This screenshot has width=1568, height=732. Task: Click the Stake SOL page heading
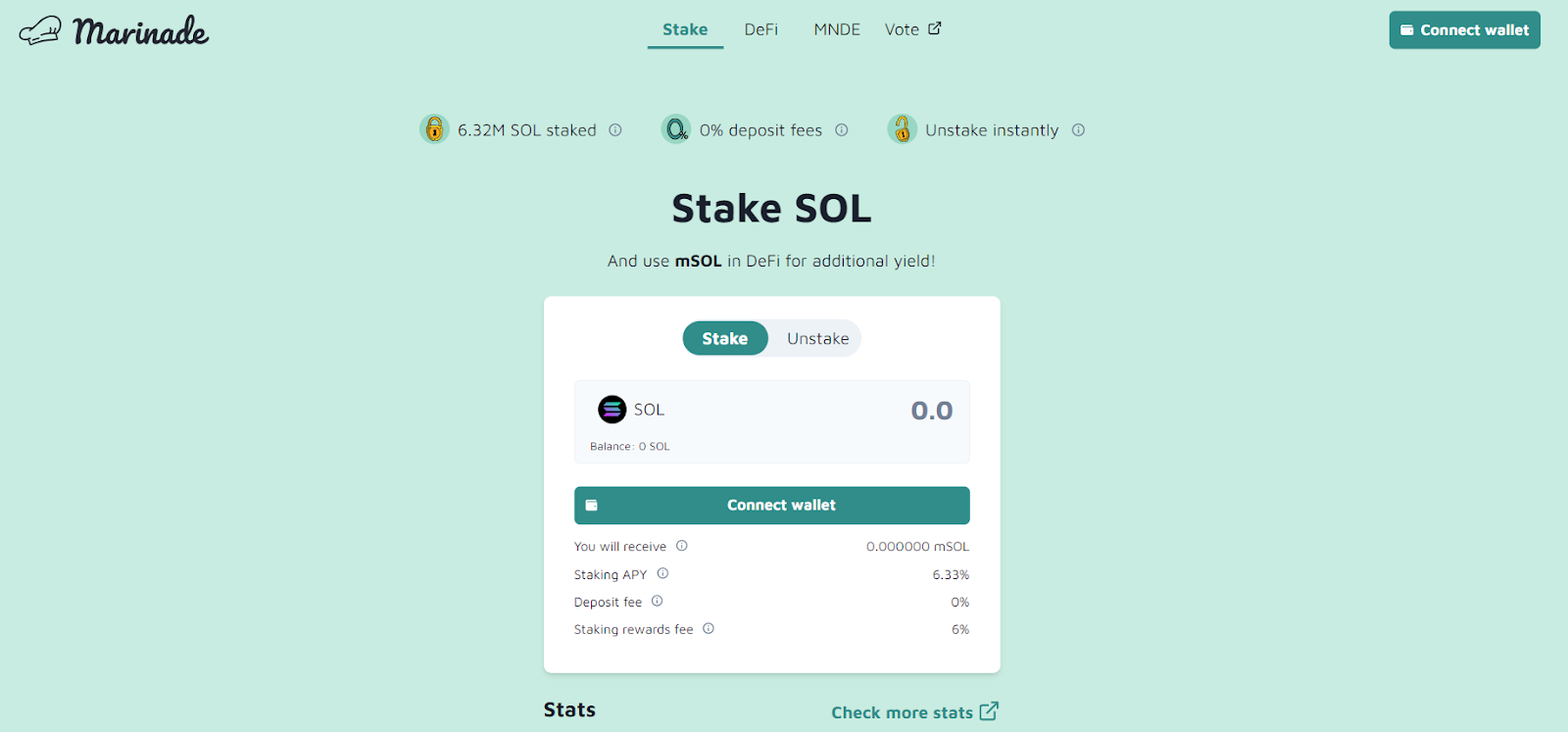[x=772, y=209]
